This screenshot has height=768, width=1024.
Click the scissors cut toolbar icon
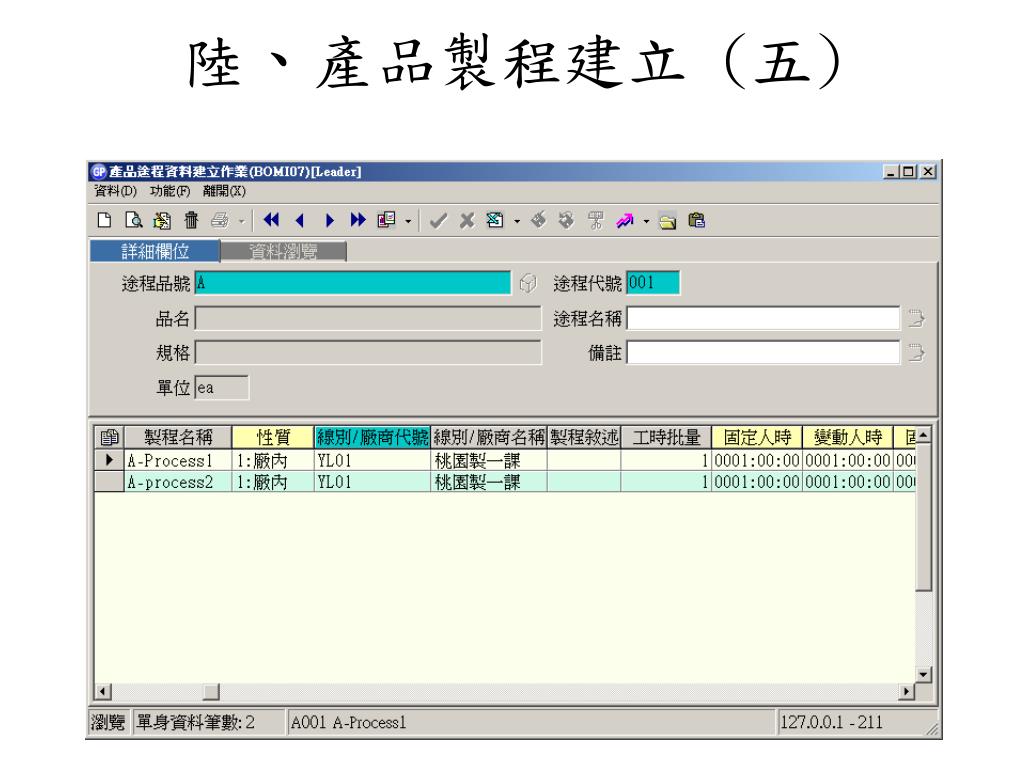[x=595, y=220]
